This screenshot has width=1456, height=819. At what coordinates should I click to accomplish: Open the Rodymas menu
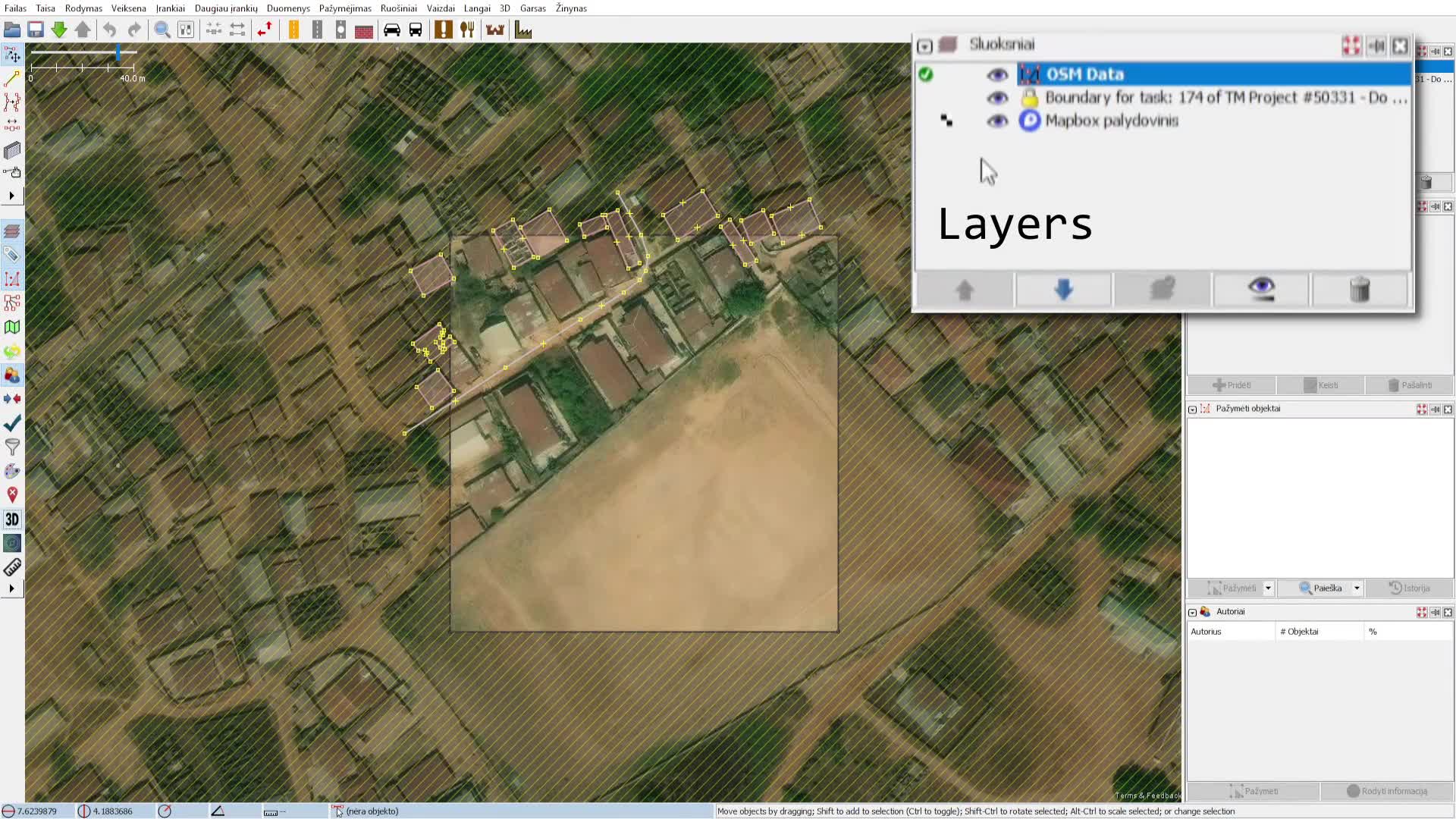coord(83,8)
